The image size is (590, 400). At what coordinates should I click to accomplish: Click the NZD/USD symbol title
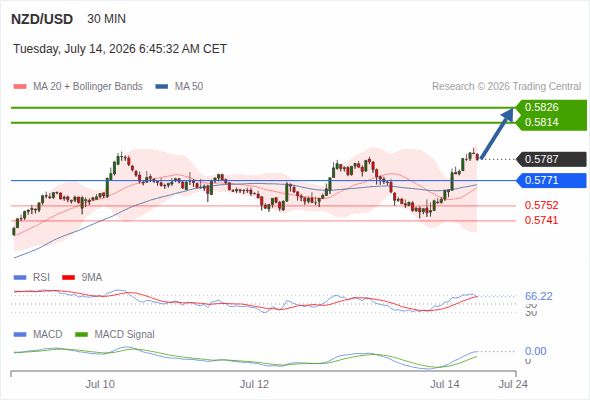click(x=42, y=19)
